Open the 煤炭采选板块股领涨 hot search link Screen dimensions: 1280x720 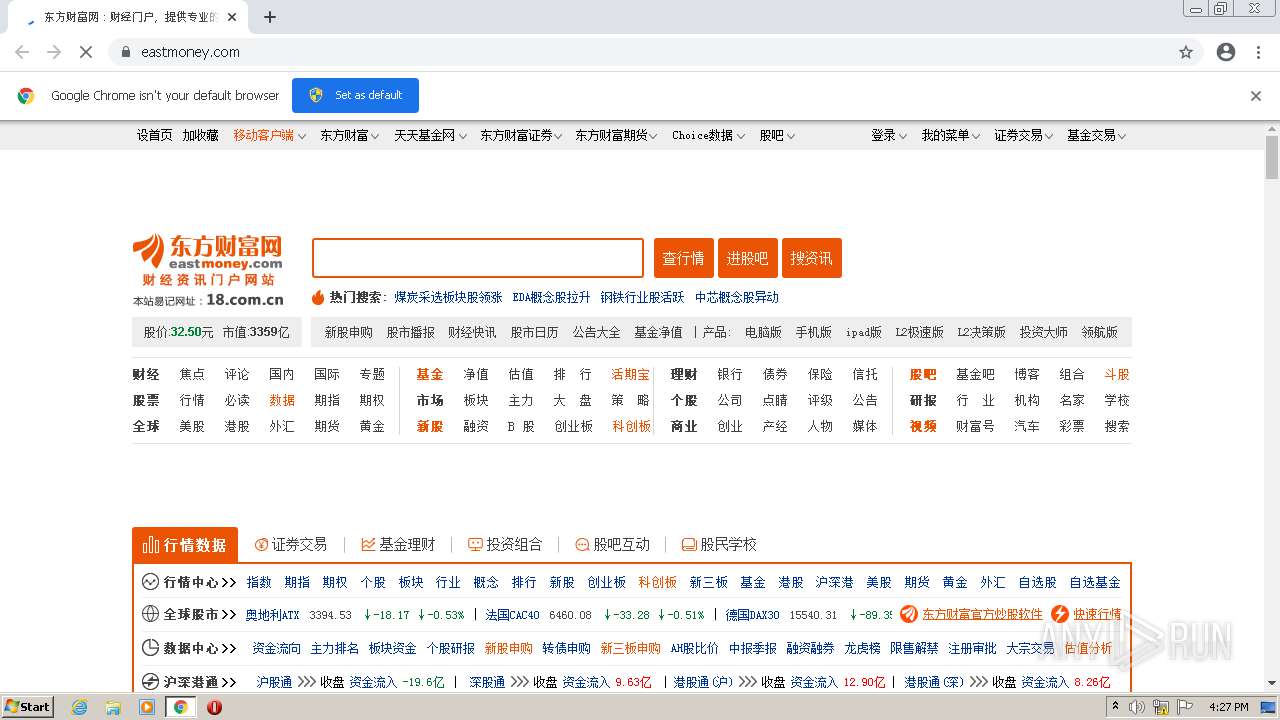(448, 297)
